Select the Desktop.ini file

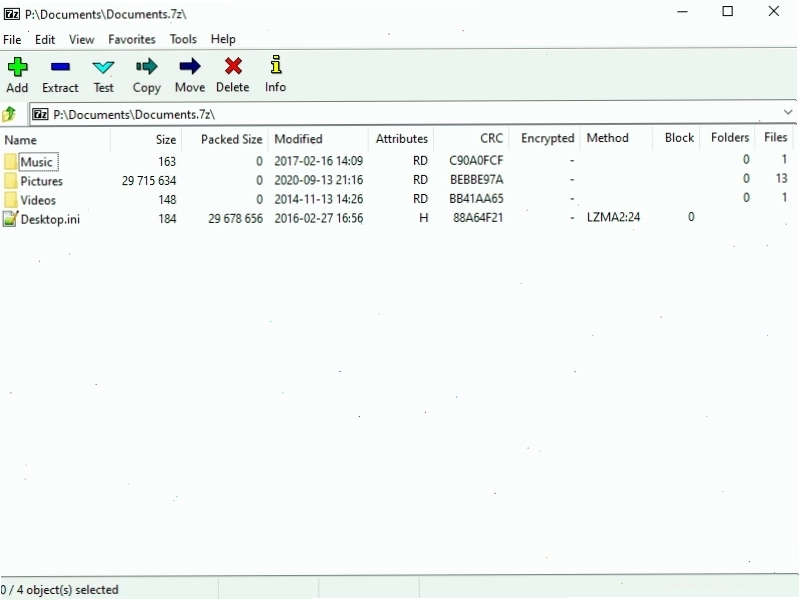[x=50, y=219]
